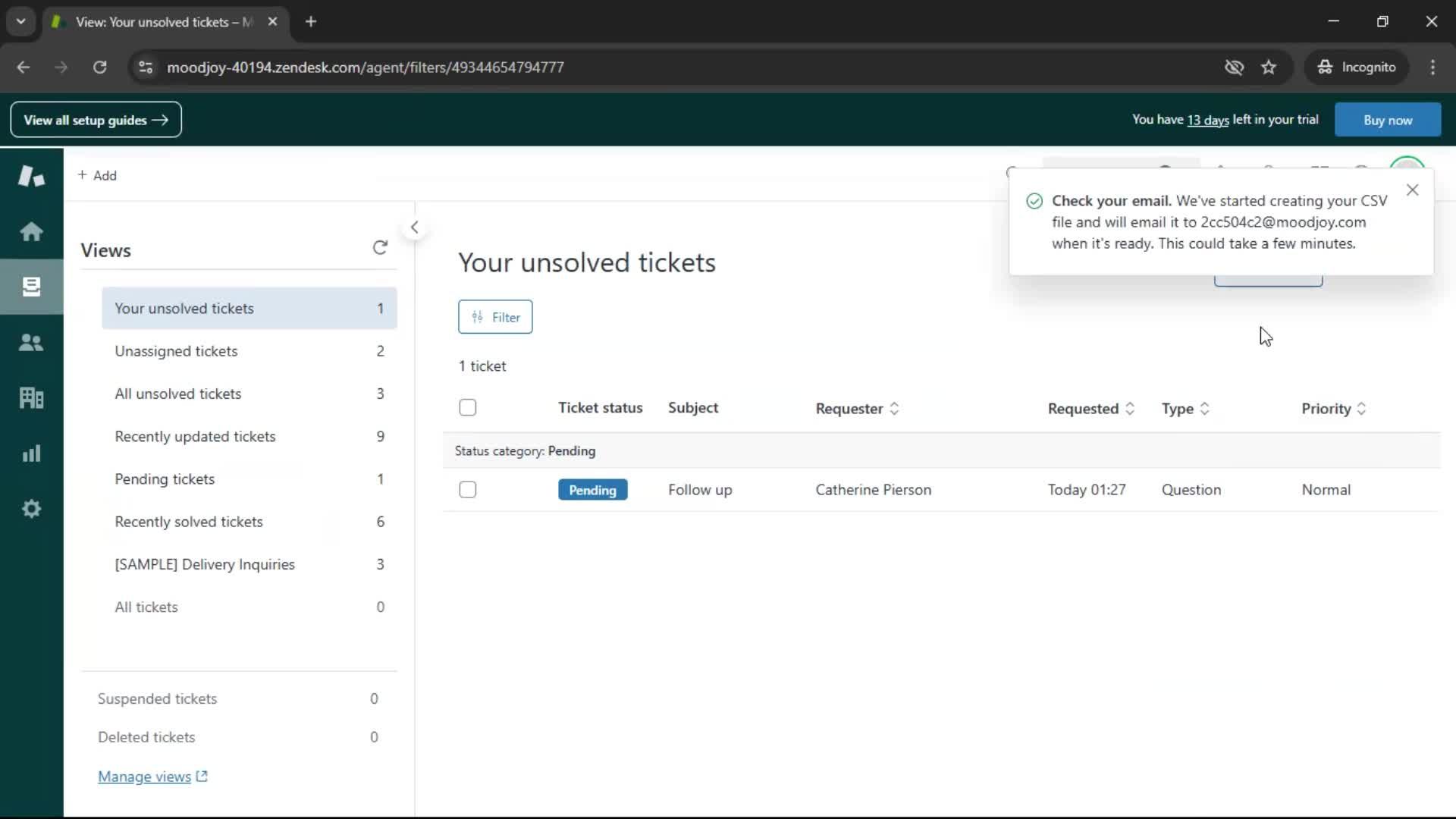The image size is (1456, 819).
Task: Select all tickets checkbox in header
Action: (468, 408)
